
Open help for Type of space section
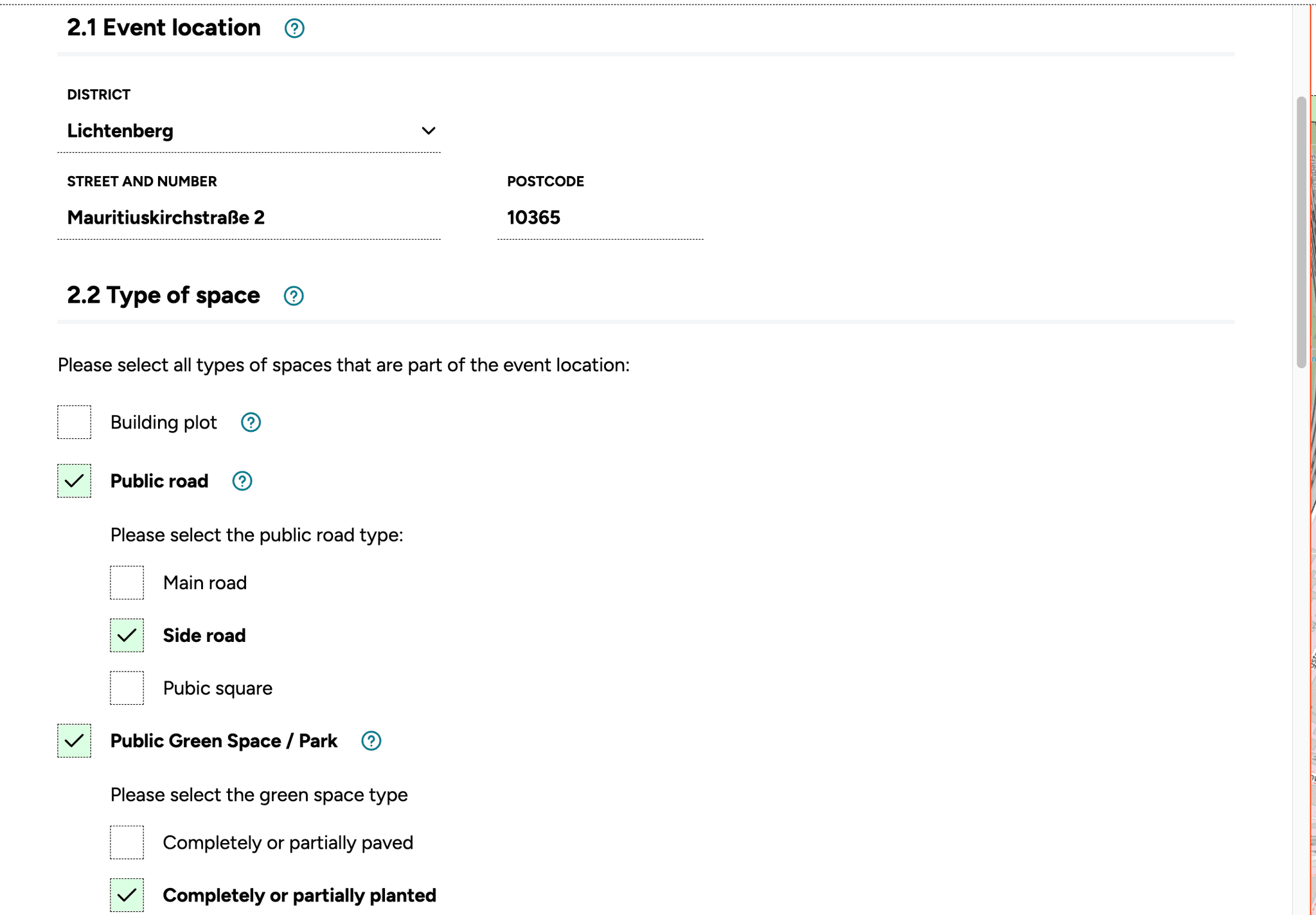(x=293, y=296)
